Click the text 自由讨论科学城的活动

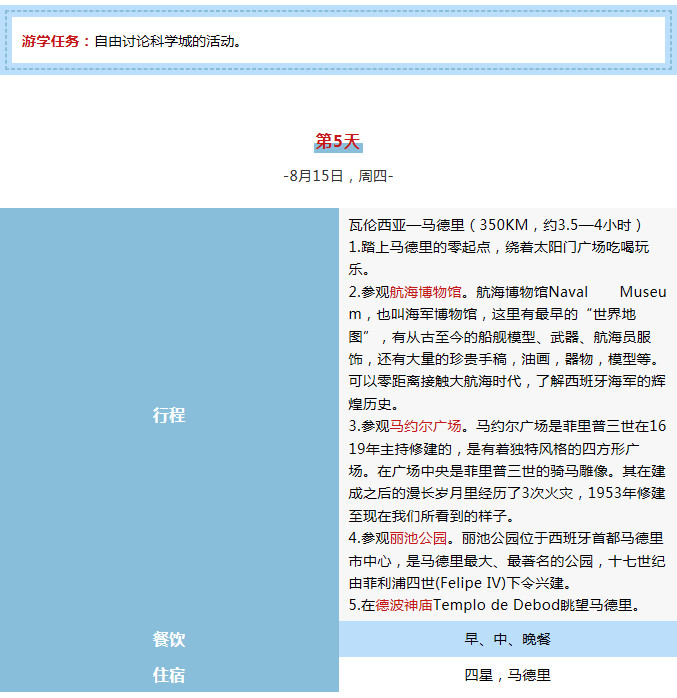pos(168,41)
